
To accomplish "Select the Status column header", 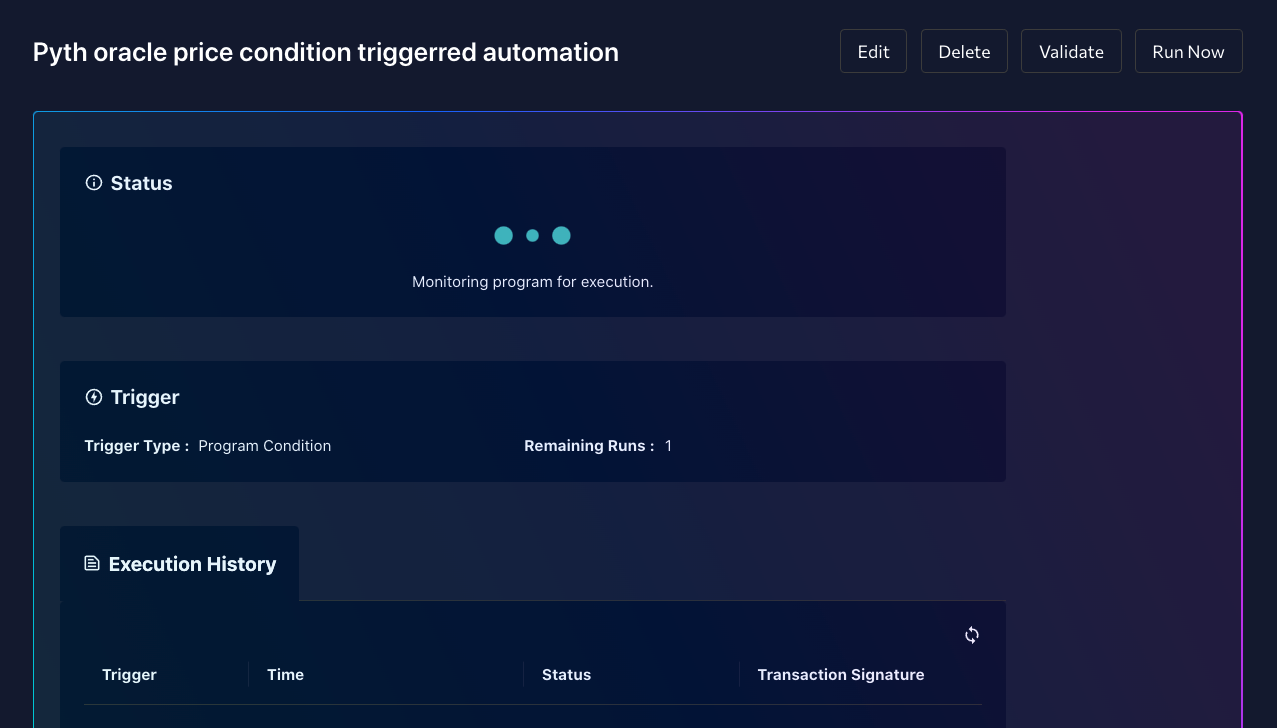I will click(x=566, y=674).
